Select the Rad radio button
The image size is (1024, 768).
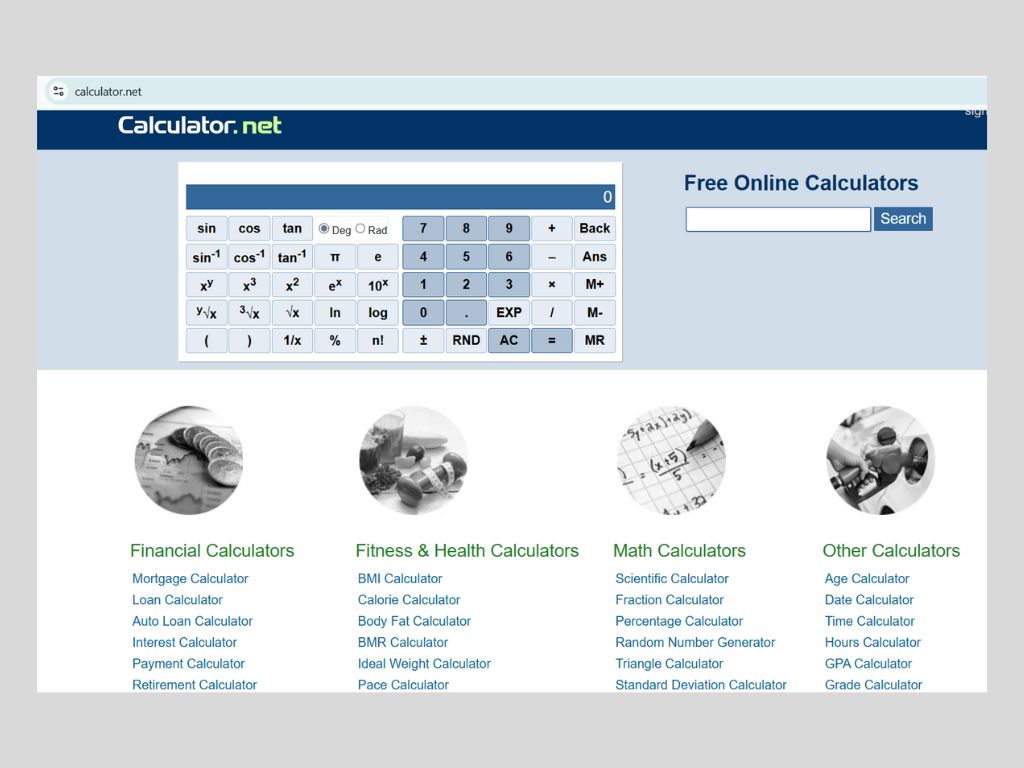pyautogui.click(x=360, y=229)
